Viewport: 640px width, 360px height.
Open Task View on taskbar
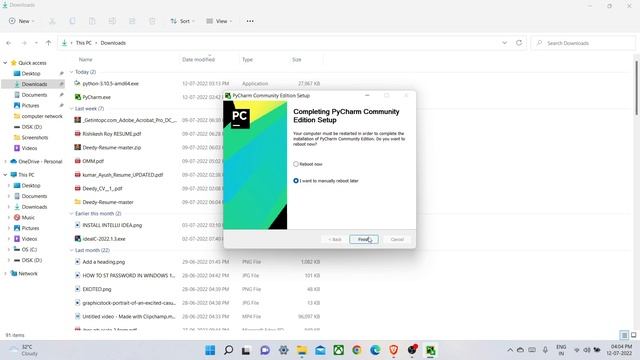click(246, 350)
